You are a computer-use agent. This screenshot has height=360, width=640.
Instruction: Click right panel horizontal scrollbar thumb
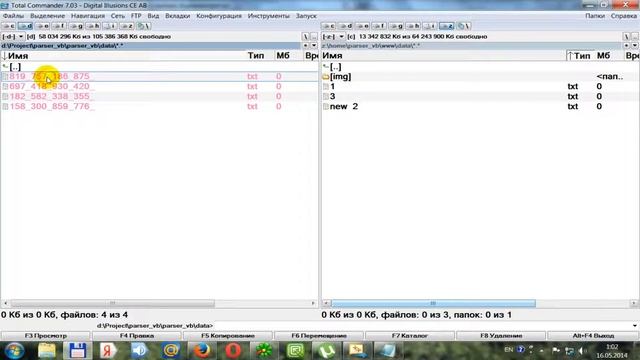tap(433, 303)
